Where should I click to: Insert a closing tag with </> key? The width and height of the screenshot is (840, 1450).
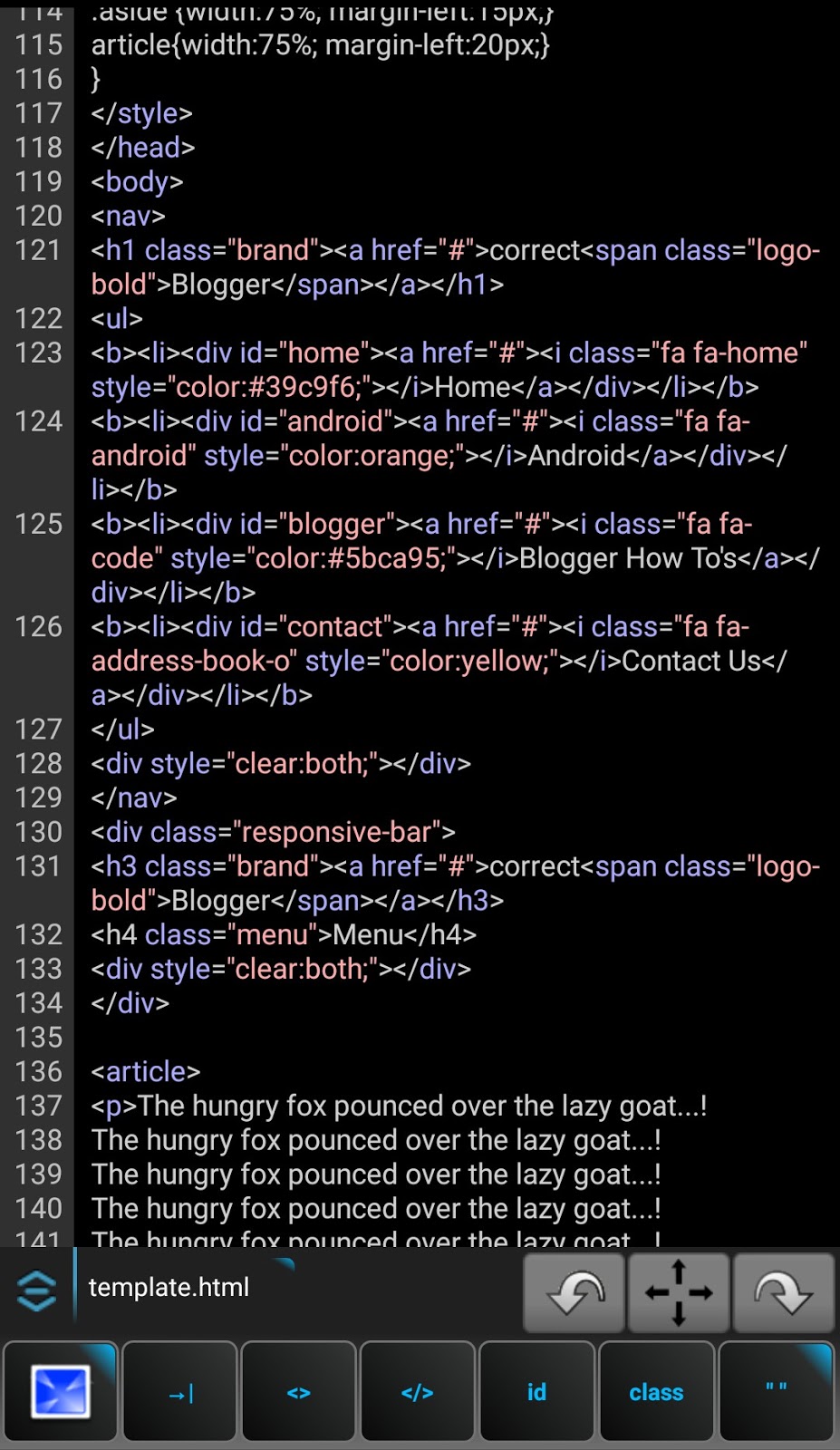pyautogui.click(x=418, y=1391)
